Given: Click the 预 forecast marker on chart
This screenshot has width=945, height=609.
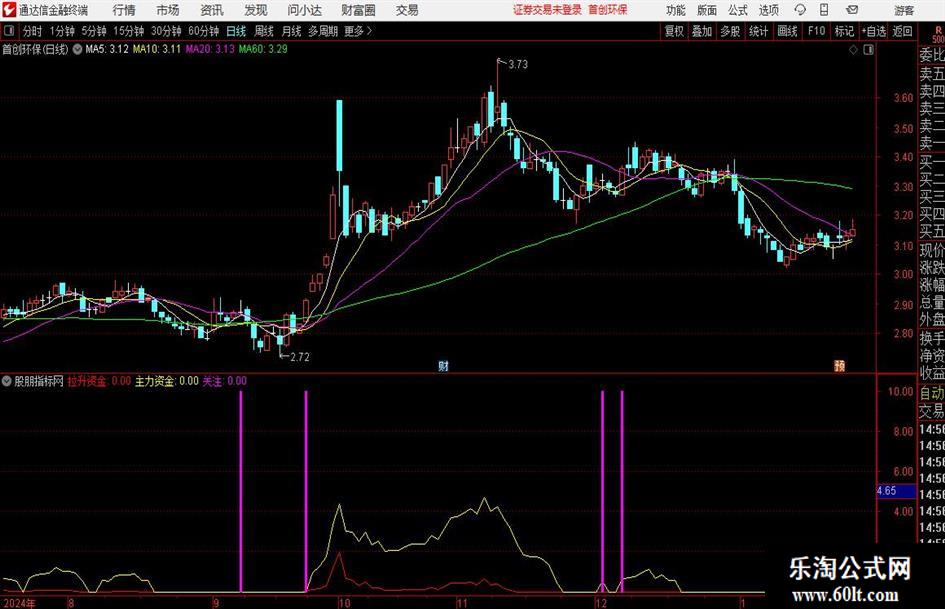Looking at the screenshot, I should [x=839, y=365].
